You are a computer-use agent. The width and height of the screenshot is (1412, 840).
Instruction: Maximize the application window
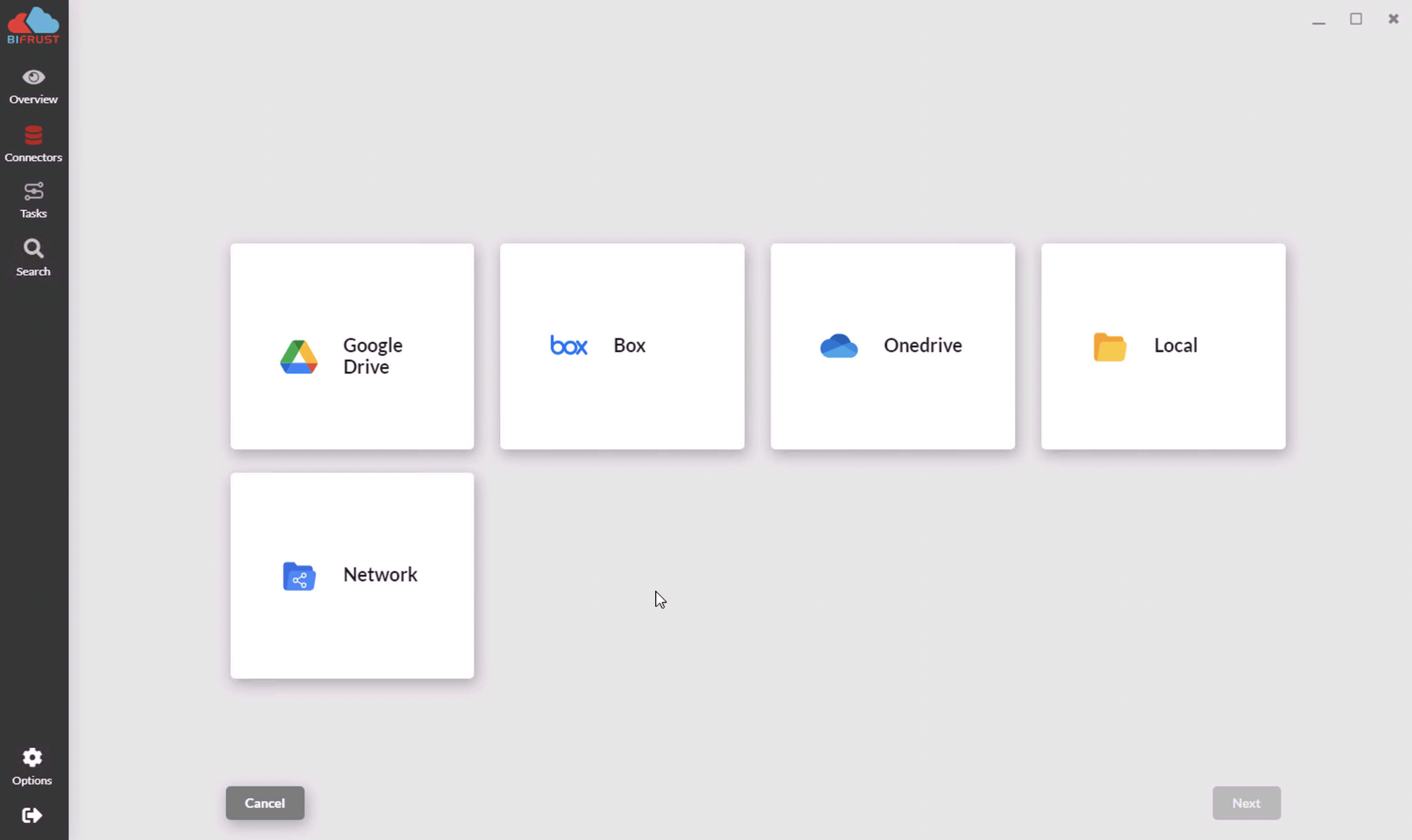click(1356, 19)
